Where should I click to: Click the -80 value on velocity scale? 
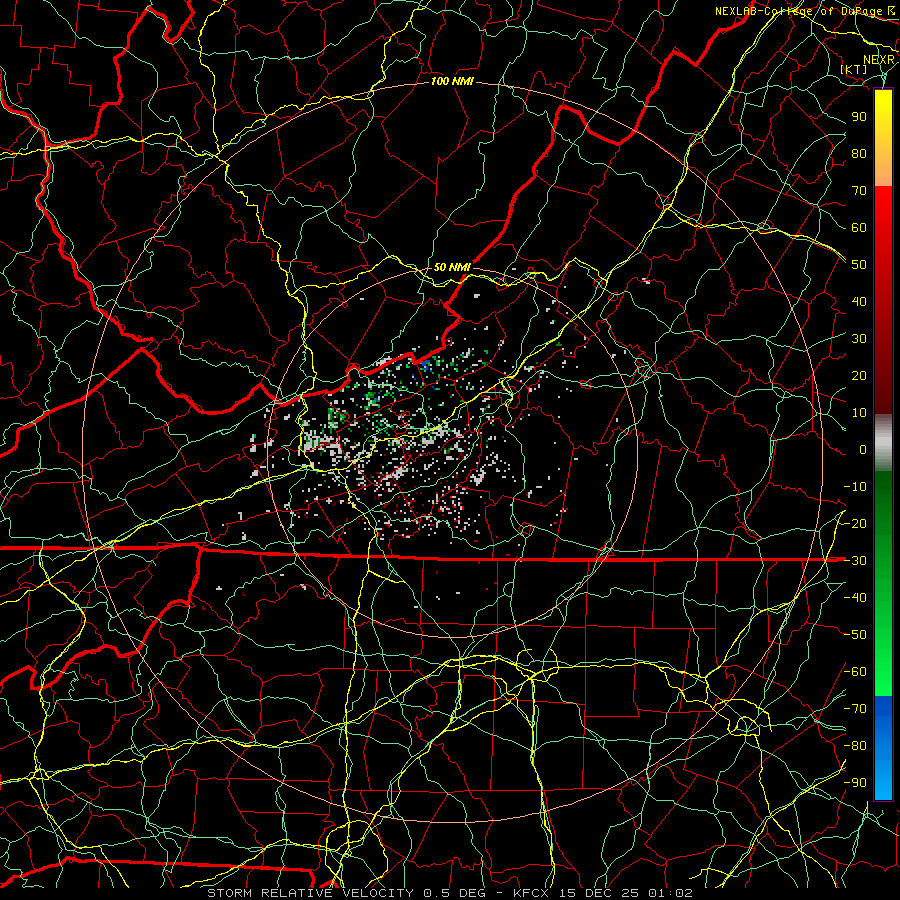coord(855,746)
